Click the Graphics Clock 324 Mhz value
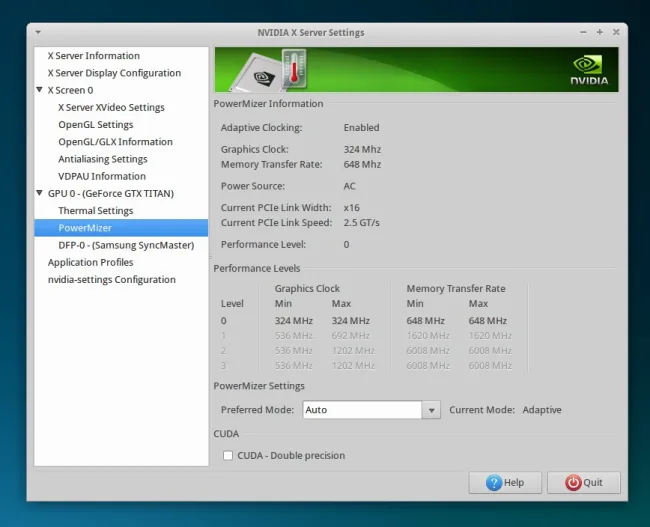Viewport: 650px width, 527px height. [362, 149]
